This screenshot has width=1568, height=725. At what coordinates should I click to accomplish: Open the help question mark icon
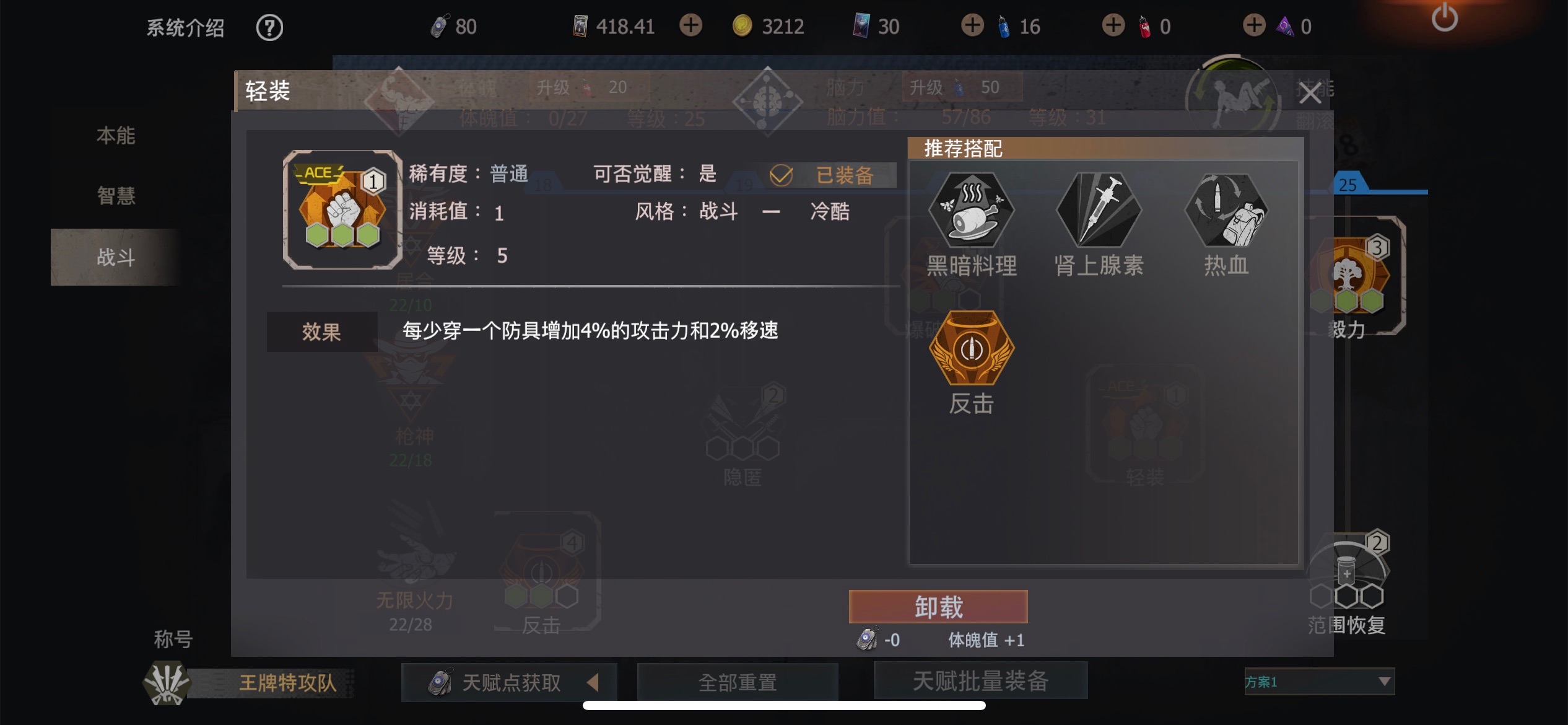pos(269,27)
